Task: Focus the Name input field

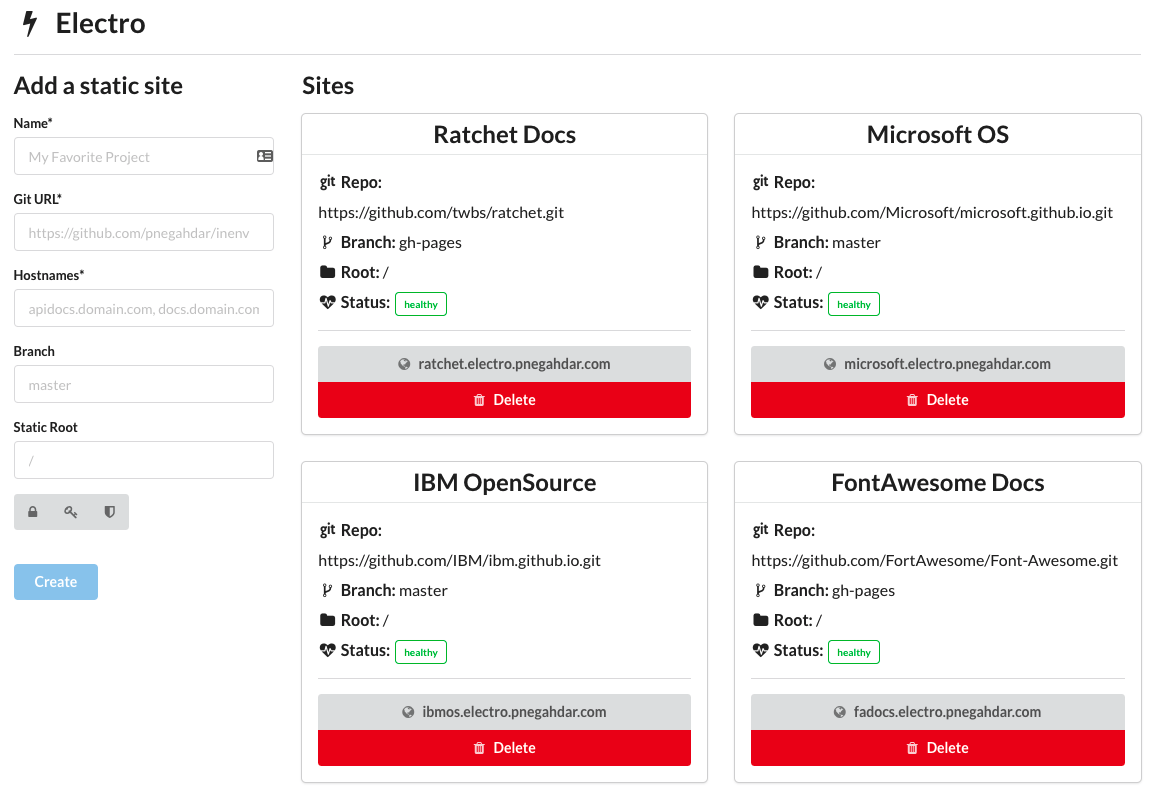Action: point(144,156)
